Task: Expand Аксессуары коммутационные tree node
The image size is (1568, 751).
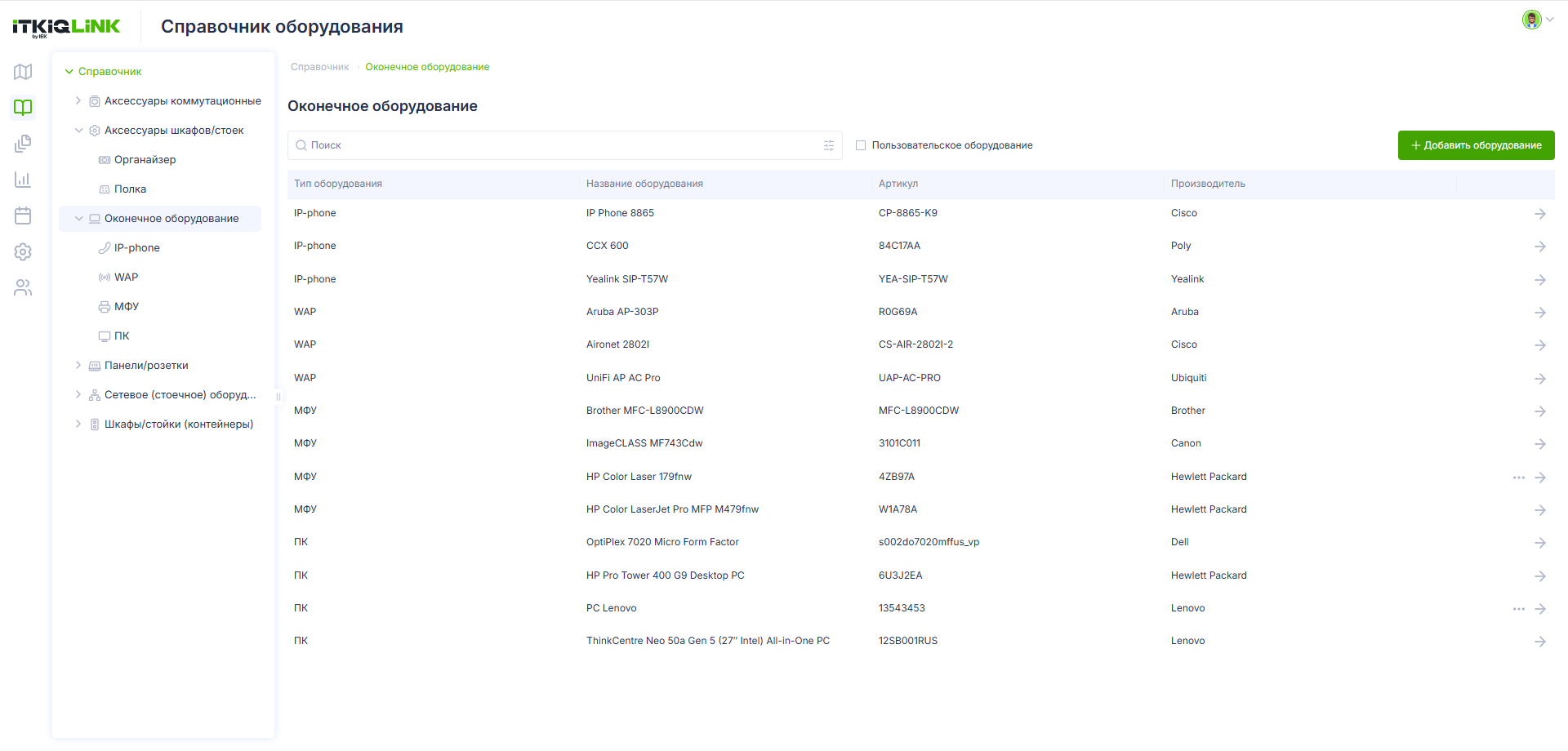Action: (x=78, y=101)
